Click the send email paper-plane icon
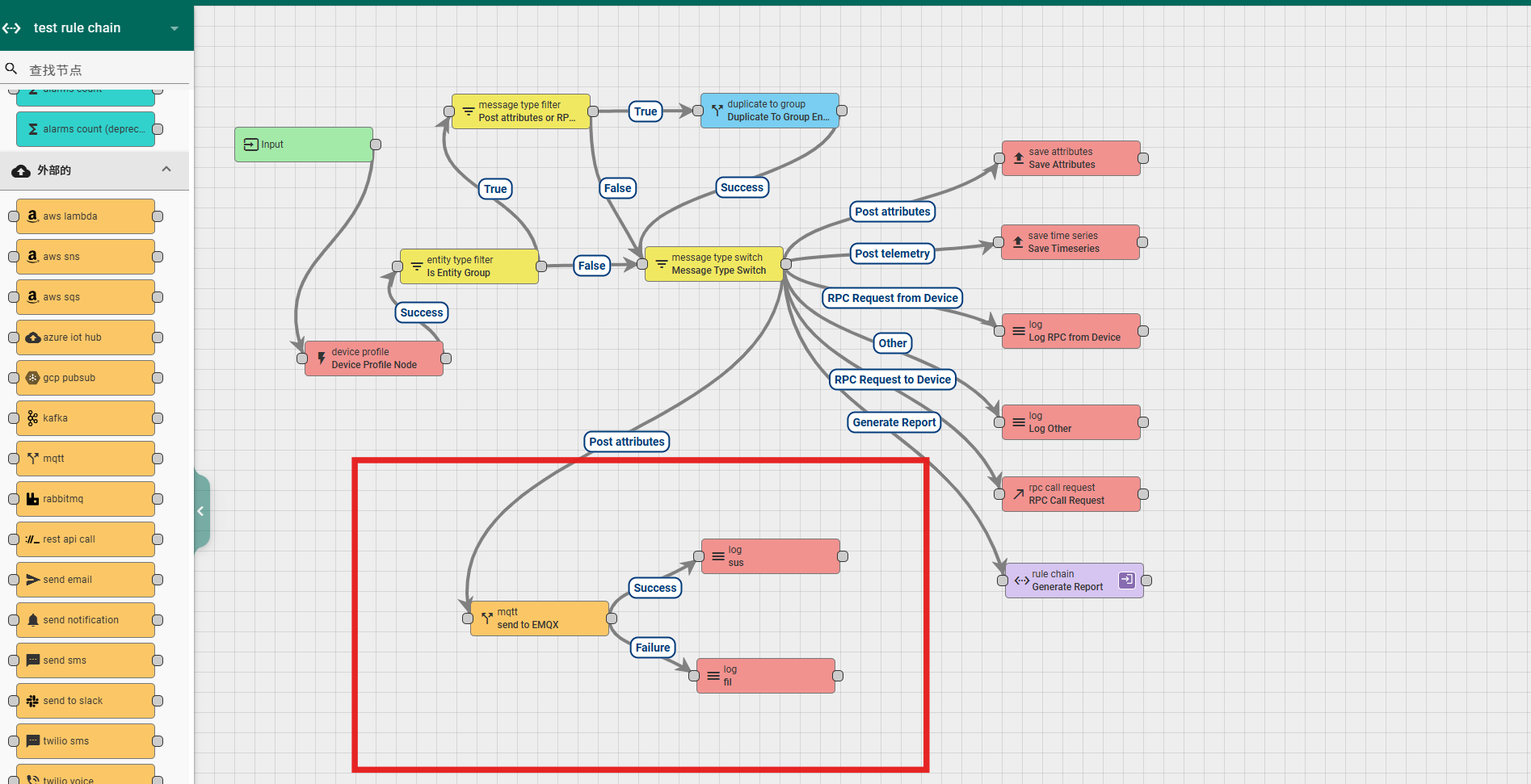This screenshot has height=784, width=1531. click(32, 580)
